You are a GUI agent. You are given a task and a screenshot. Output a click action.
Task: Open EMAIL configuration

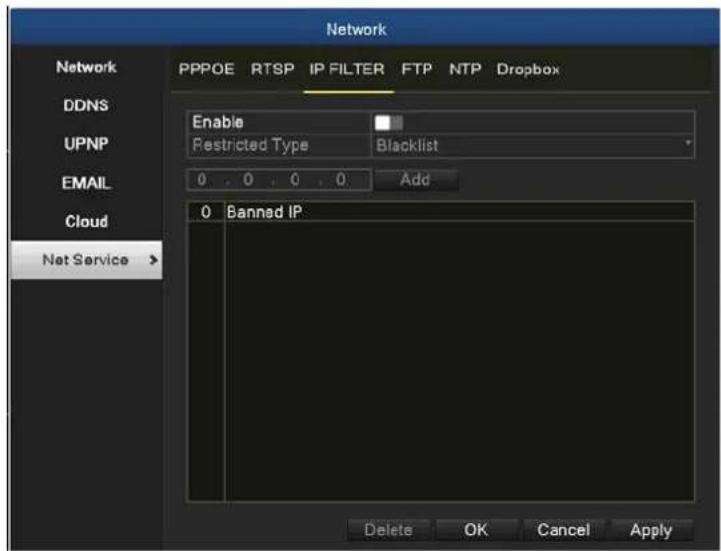[86, 183]
